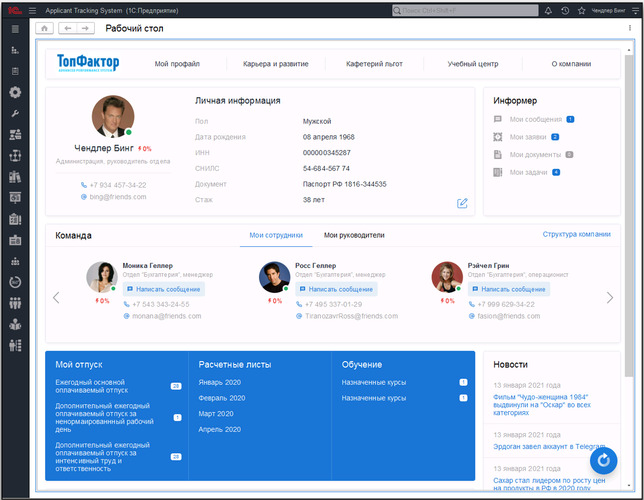Open Учебный центр menu item
Viewport: 644px width, 500px height.
tap(473, 64)
